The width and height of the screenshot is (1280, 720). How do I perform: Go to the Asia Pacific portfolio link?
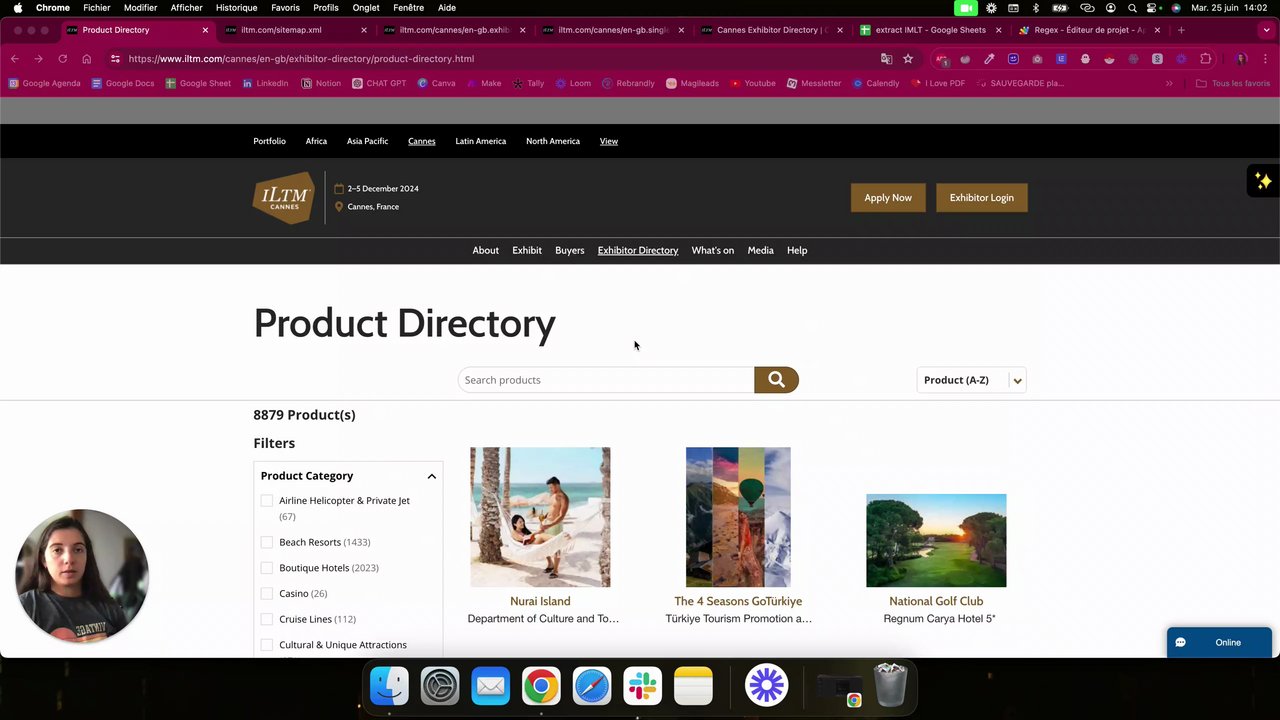367,141
